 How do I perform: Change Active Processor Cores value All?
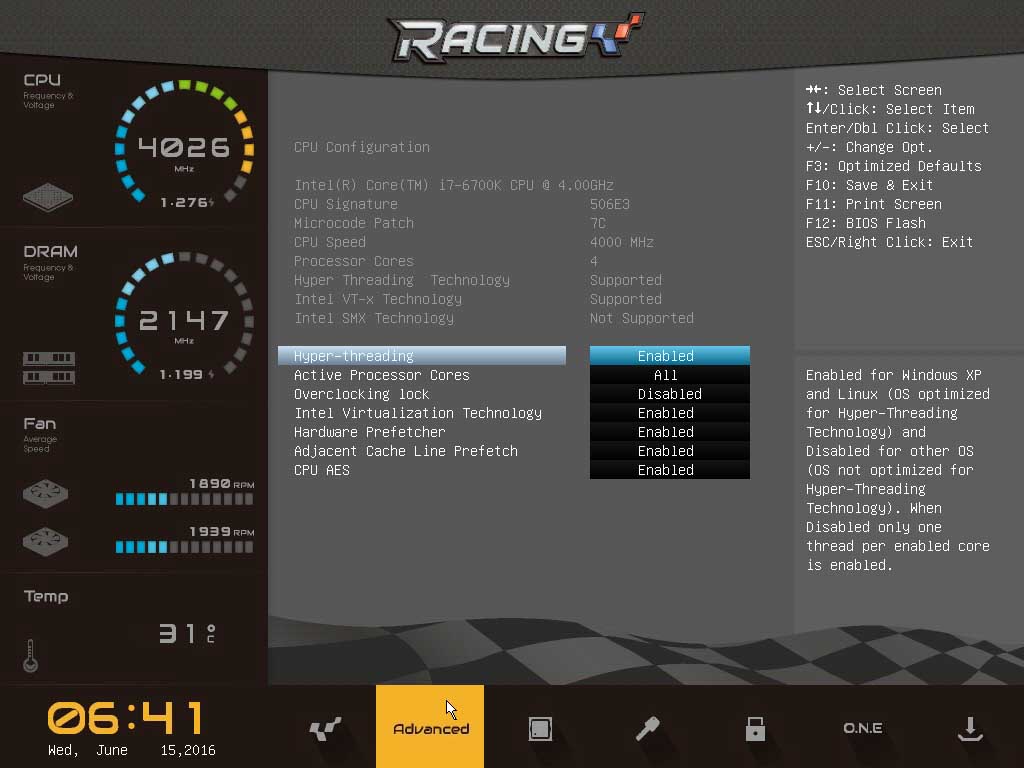click(669, 375)
